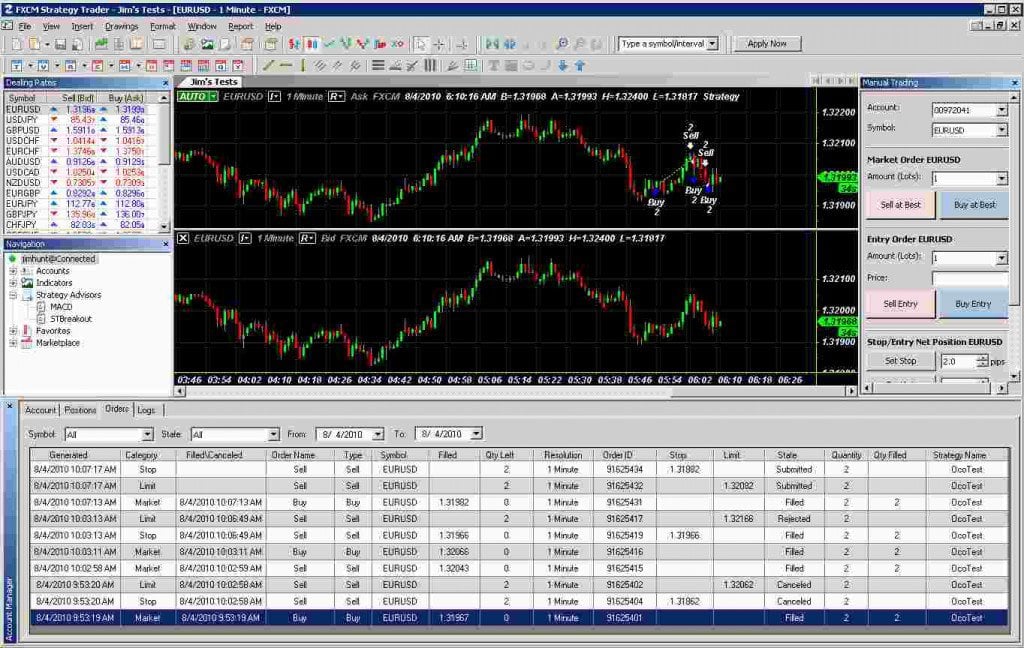Activate the arrow pointer cursor tool
This screenshot has width=1024, height=648.
[421, 44]
